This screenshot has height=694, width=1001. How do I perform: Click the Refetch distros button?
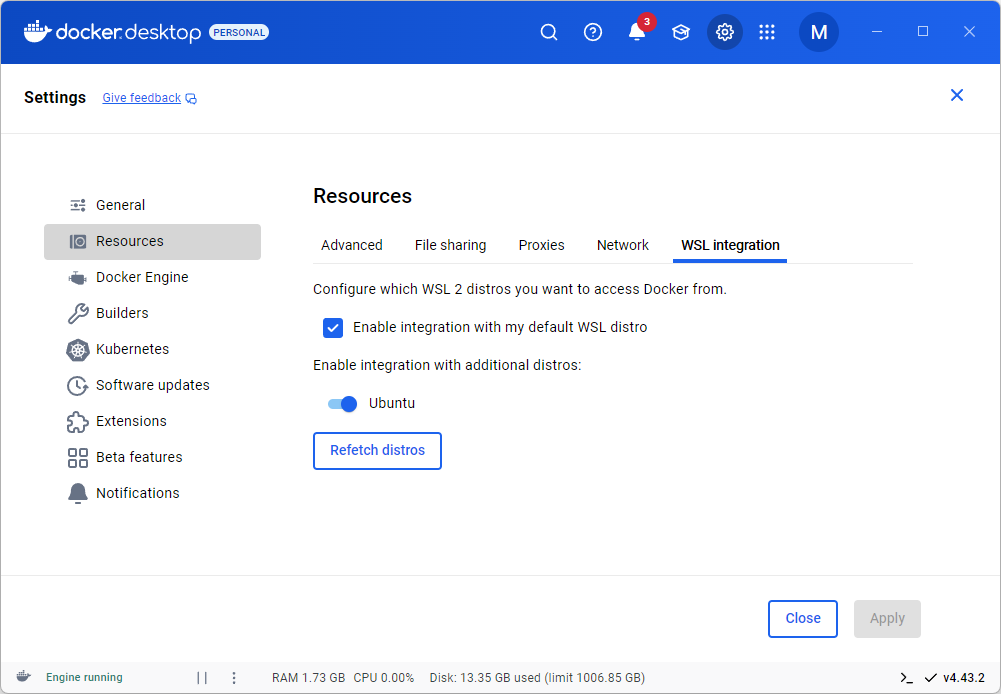(x=377, y=451)
